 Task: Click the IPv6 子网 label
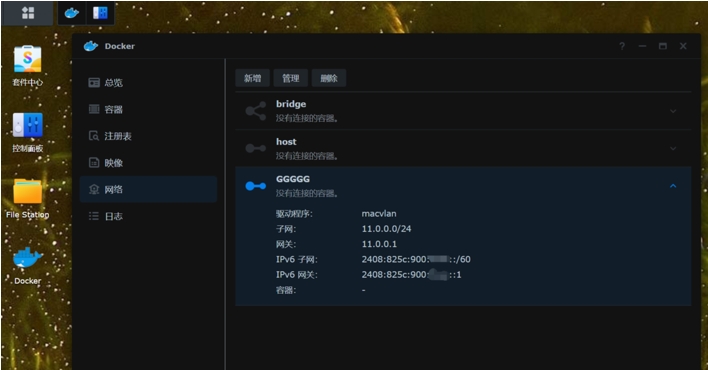pyautogui.click(x=297, y=259)
